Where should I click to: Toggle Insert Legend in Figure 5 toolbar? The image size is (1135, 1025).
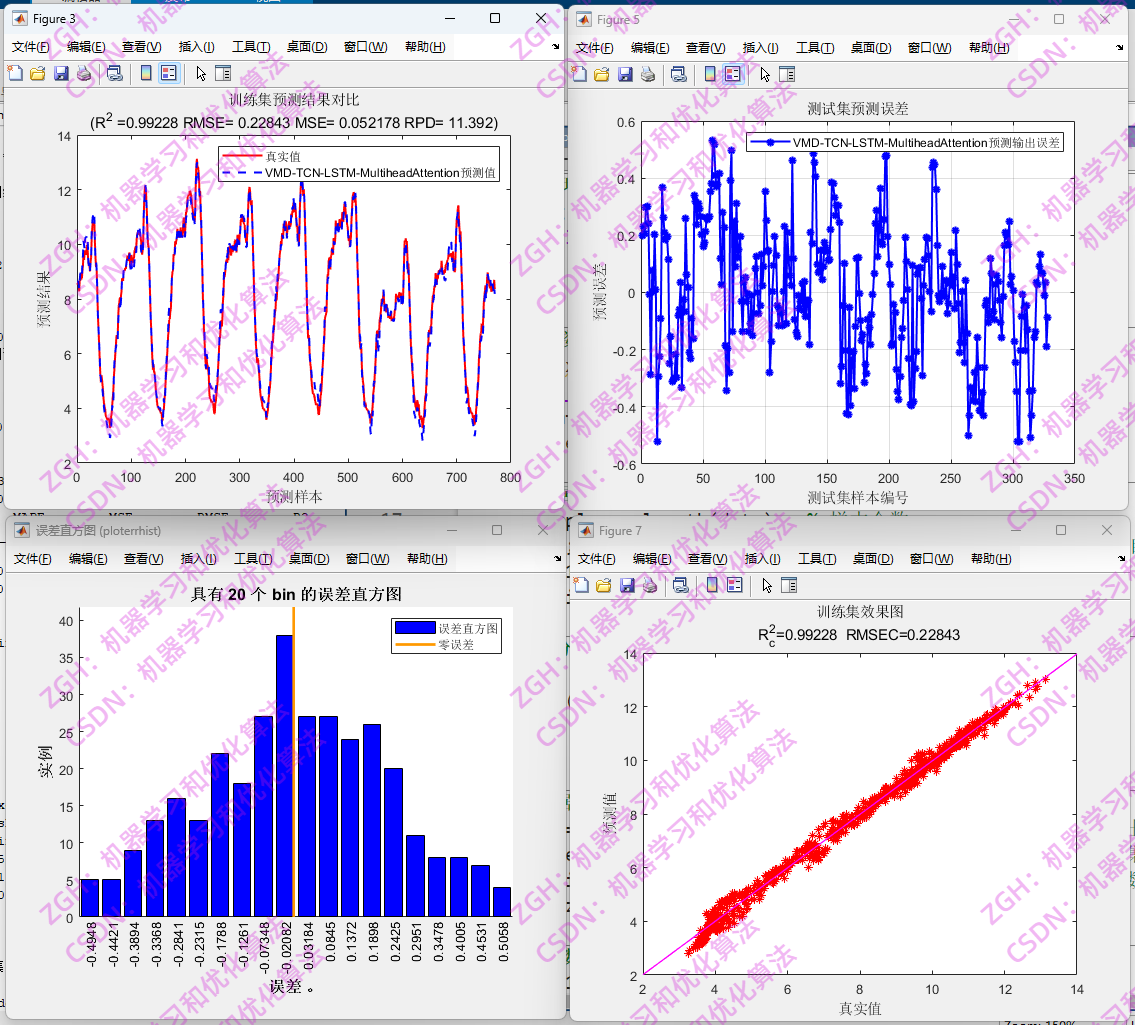[733, 74]
